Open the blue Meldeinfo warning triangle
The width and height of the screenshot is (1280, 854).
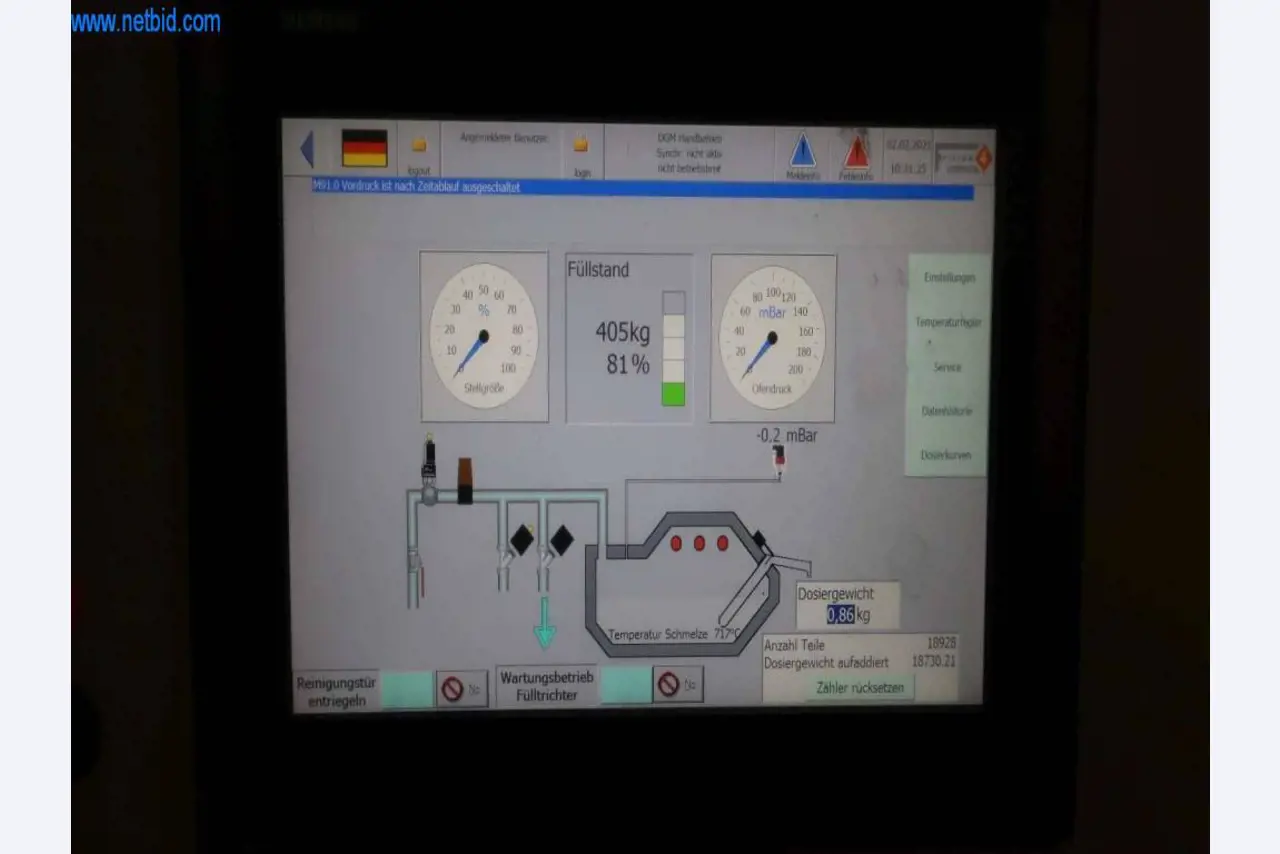tap(802, 152)
